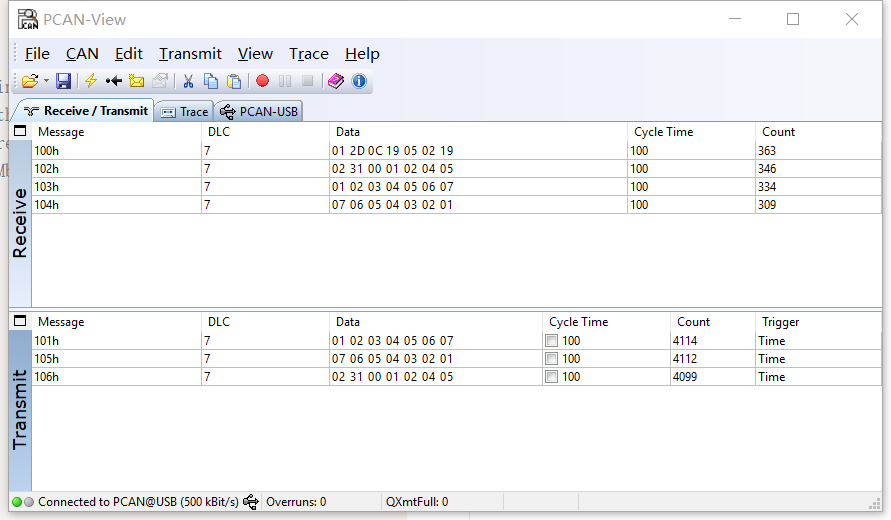Open the Help menu
This screenshot has height=520, width=891.
click(x=362, y=54)
